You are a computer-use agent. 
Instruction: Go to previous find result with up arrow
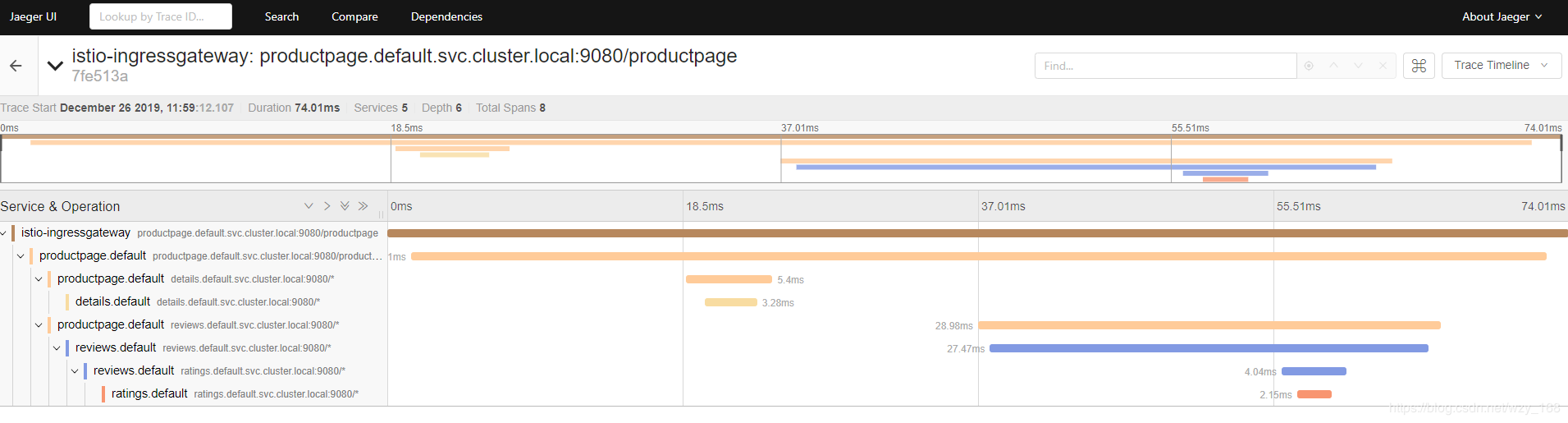1333,66
